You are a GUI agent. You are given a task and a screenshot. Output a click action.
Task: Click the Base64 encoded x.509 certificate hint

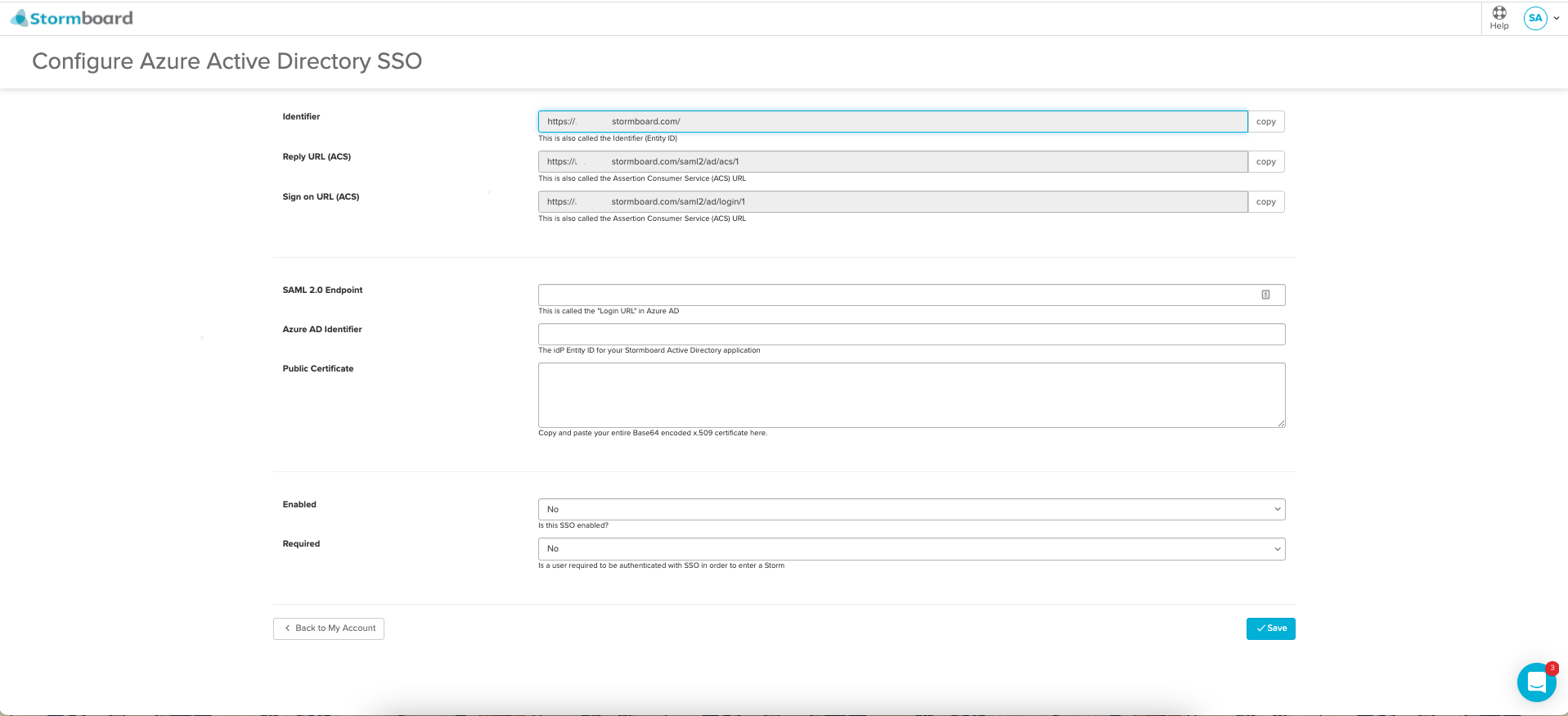coord(653,433)
